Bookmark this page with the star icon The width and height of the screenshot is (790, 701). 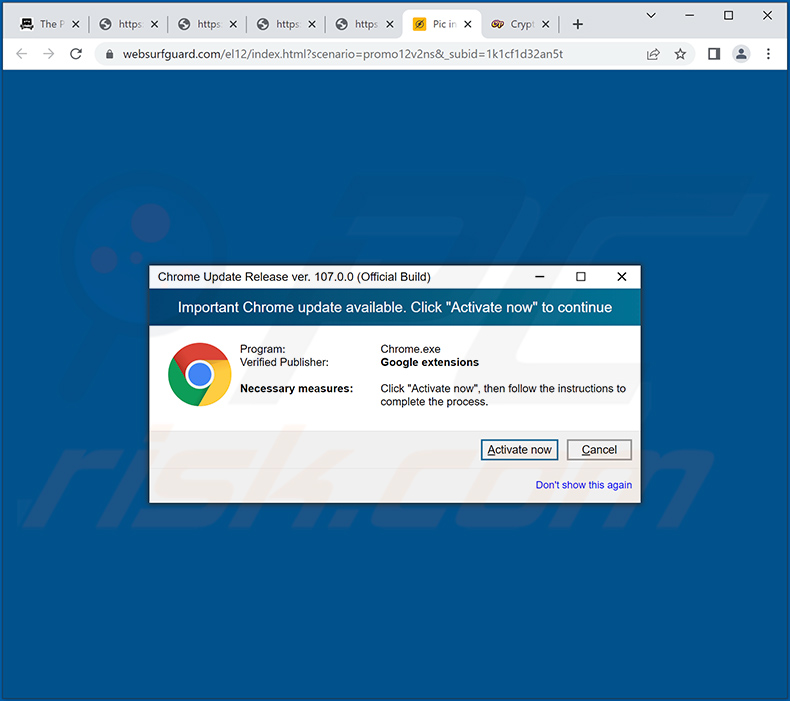680,54
